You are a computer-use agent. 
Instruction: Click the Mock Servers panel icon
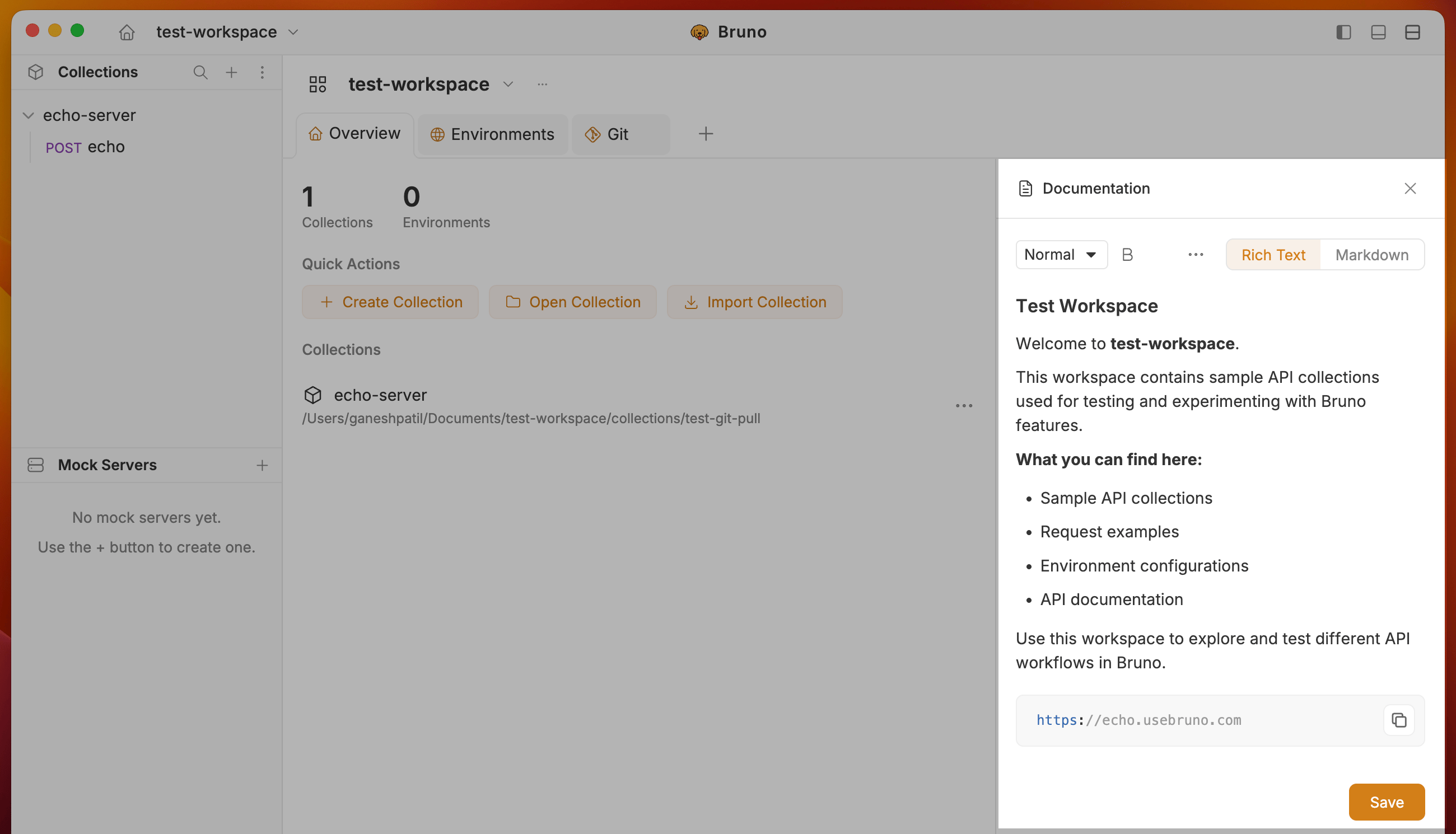pos(35,465)
